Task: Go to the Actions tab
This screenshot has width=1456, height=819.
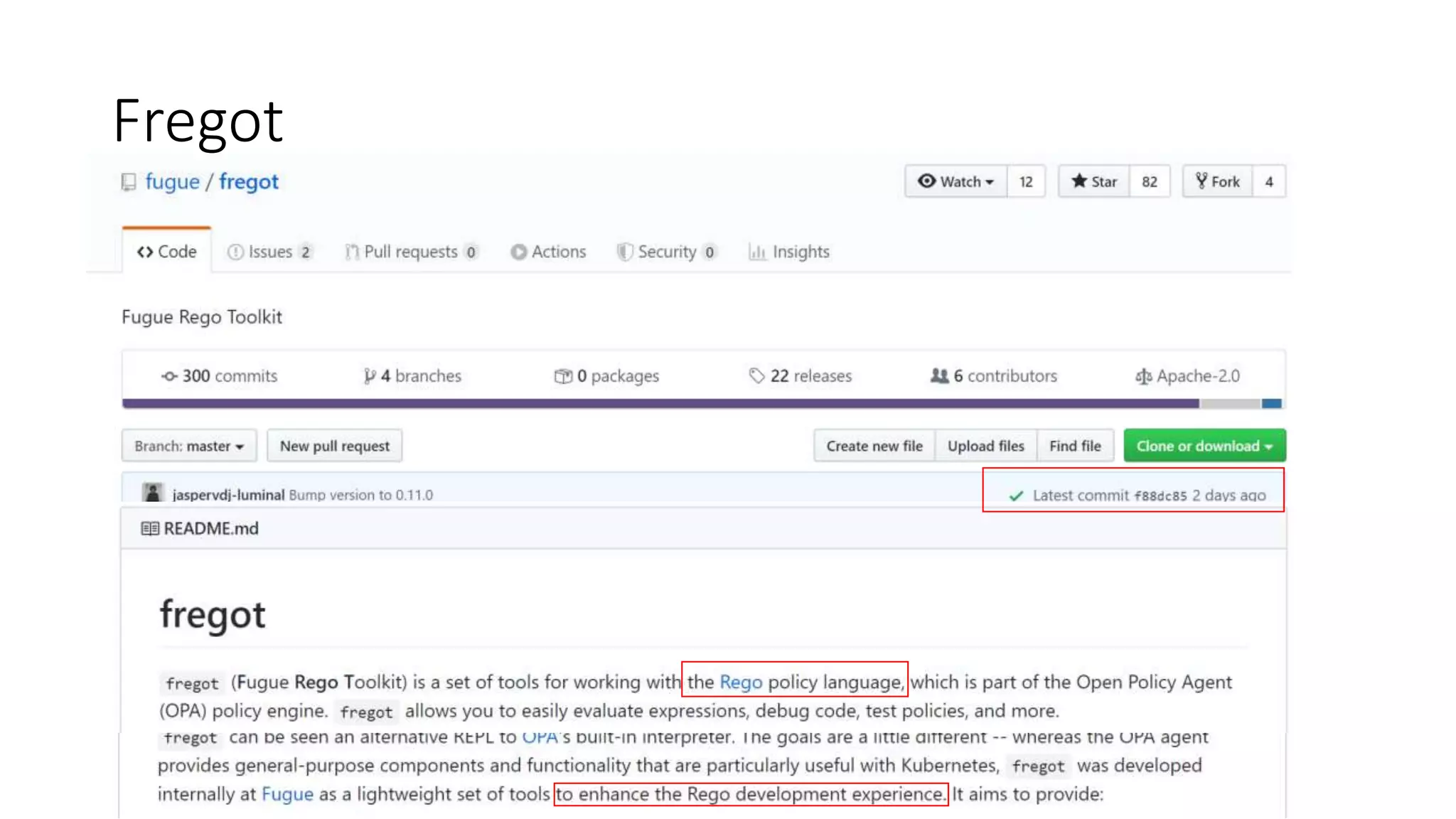Action: [x=548, y=252]
